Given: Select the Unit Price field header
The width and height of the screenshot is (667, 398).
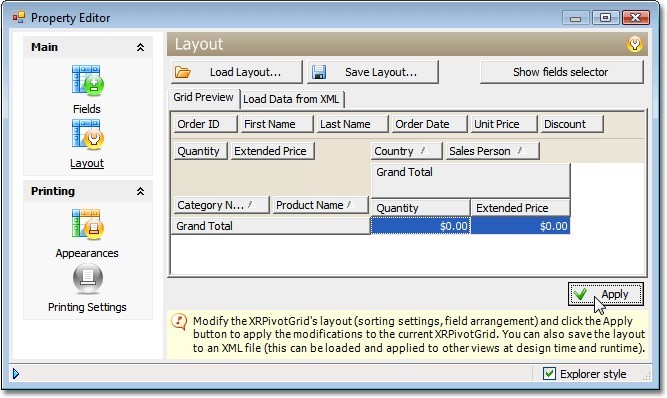Looking at the screenshot, I should (x=504, y=124).
